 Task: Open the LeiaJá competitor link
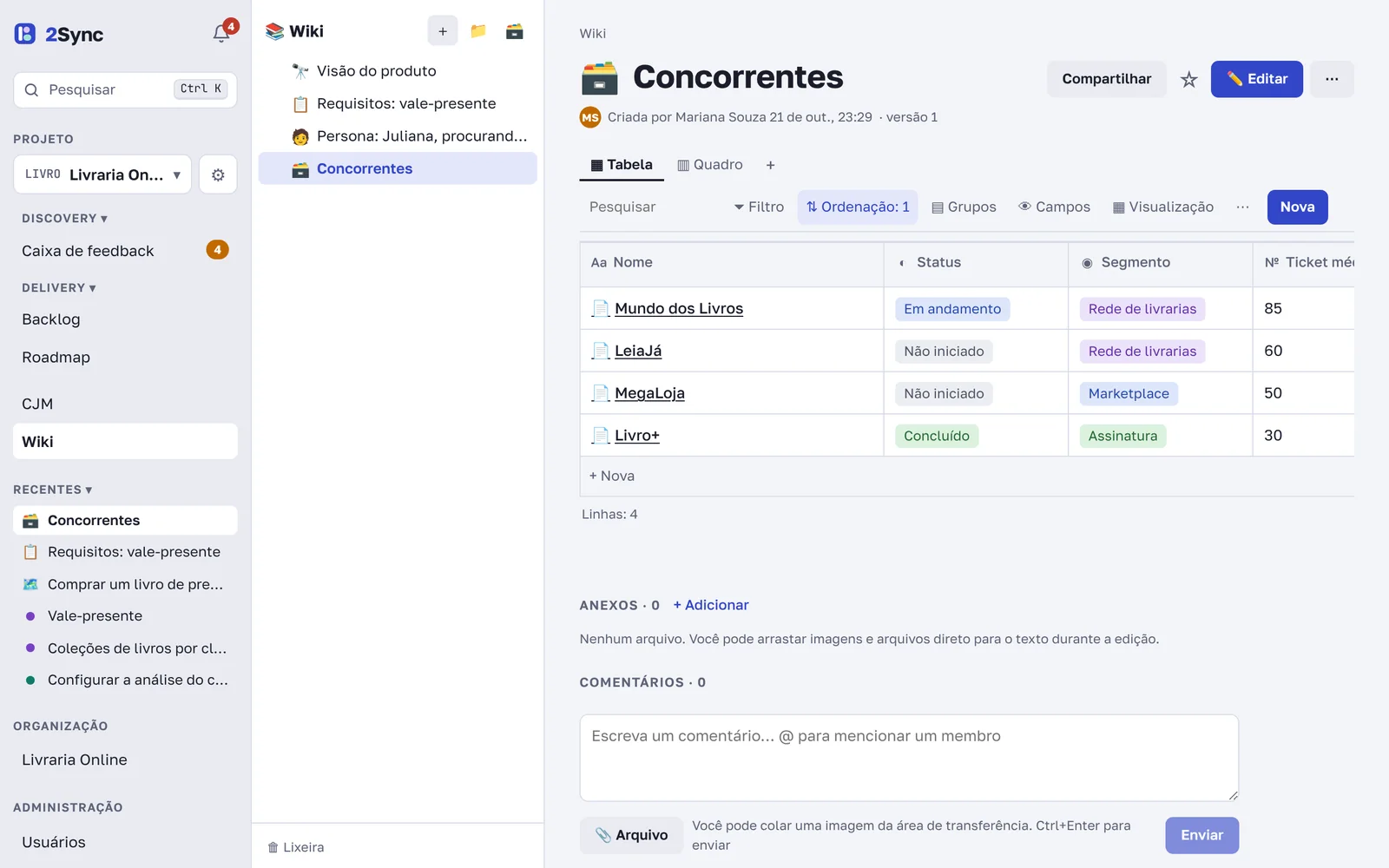pos(638,351)
